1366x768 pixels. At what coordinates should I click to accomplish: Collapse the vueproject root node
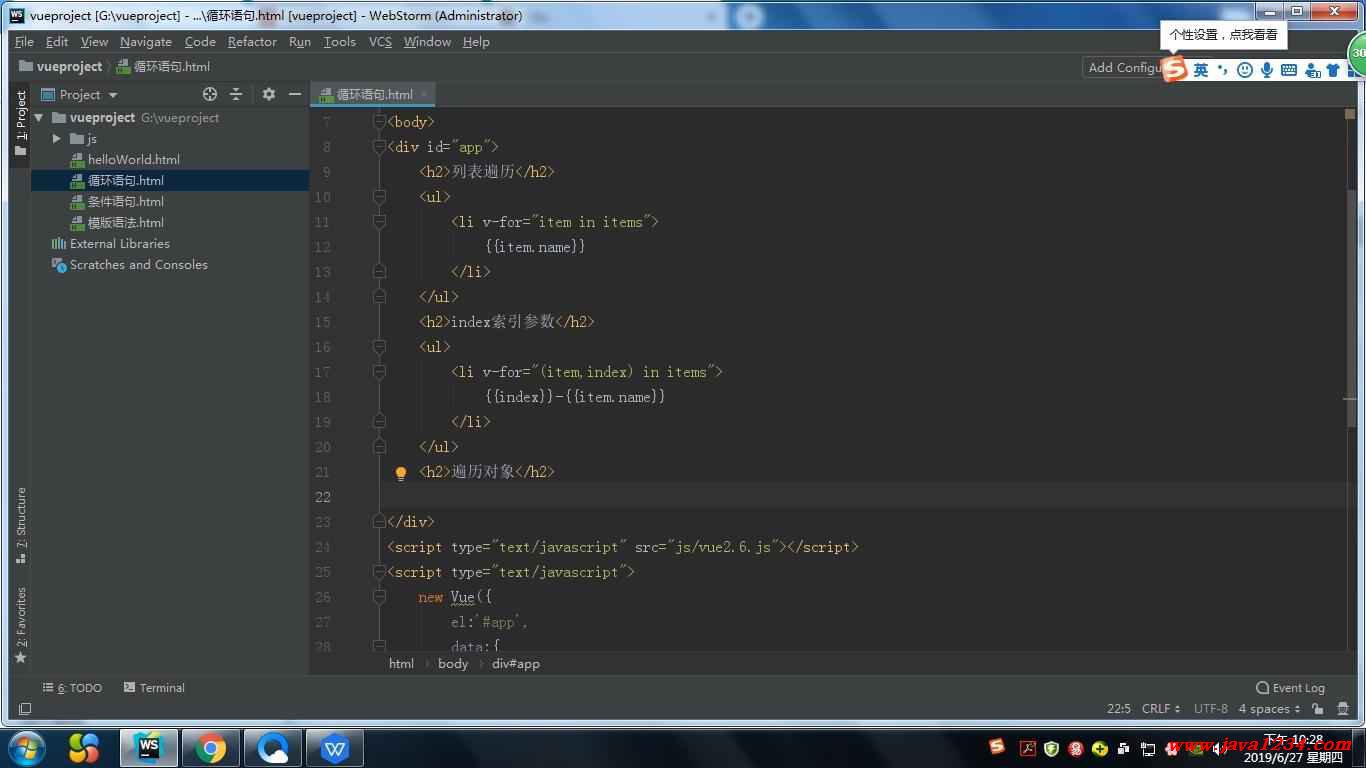click(x=39, y=118)
